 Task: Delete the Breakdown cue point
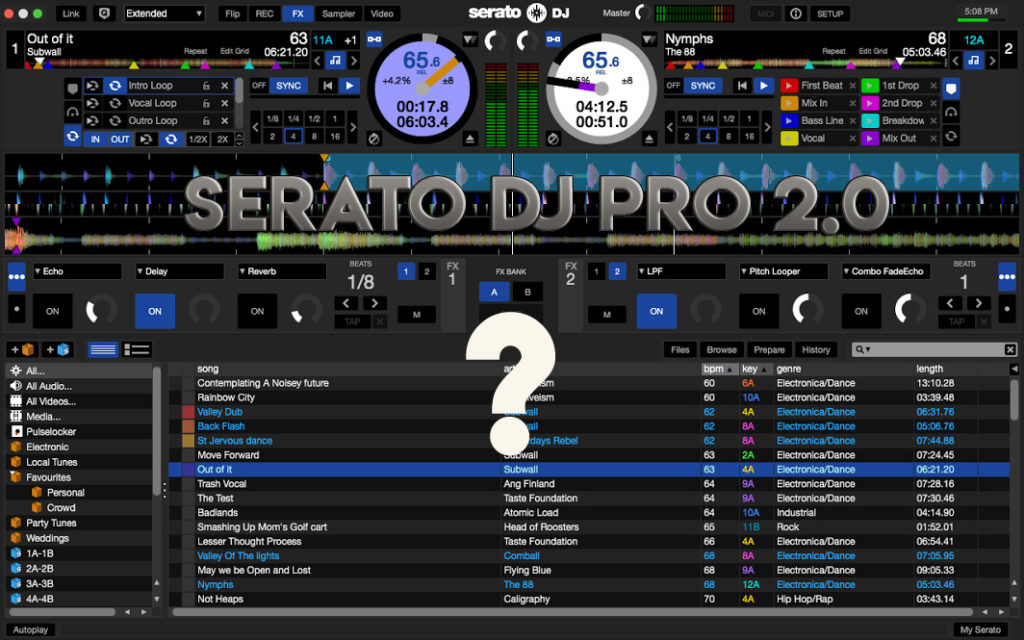[933, 121]
